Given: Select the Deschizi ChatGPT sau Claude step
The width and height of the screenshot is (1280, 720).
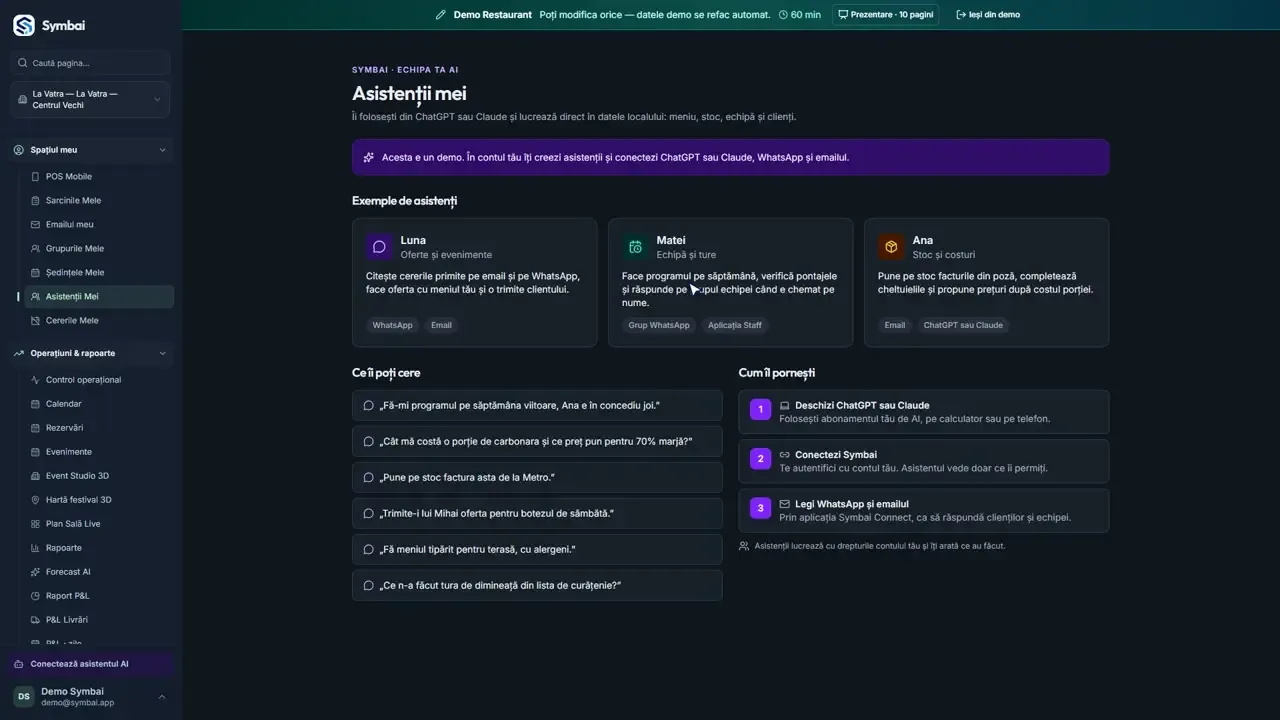Looking at the screenshot, I should (x=924, y=412).
